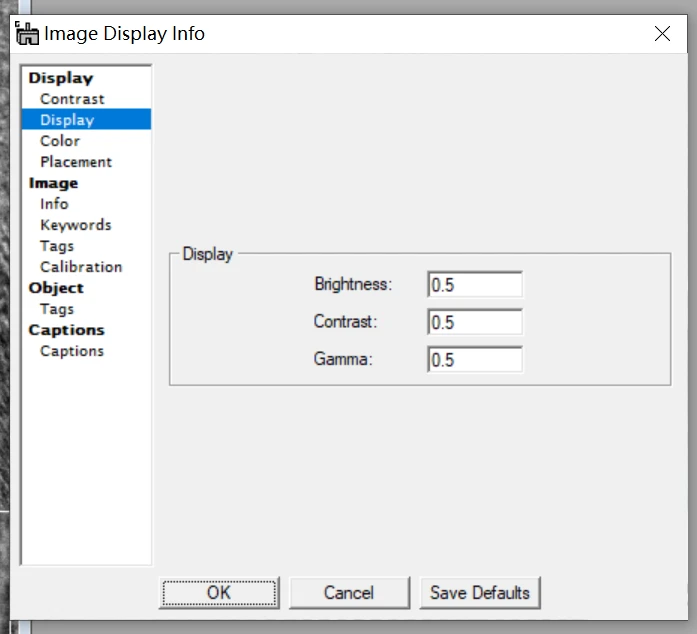The width and height of the screenshot is (697, 634).
Task: Open the Calibration page
Action: coord(81,267)
